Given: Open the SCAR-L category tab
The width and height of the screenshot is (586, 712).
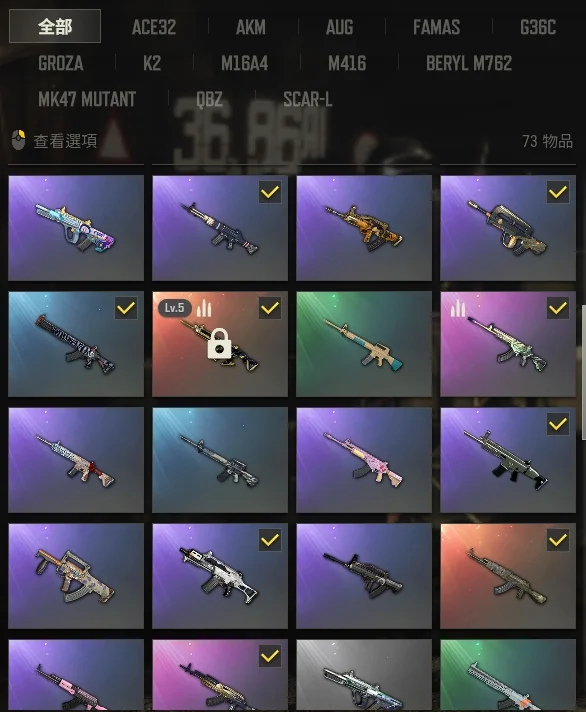Looking at the screenshot, I should tap(308, 99).
